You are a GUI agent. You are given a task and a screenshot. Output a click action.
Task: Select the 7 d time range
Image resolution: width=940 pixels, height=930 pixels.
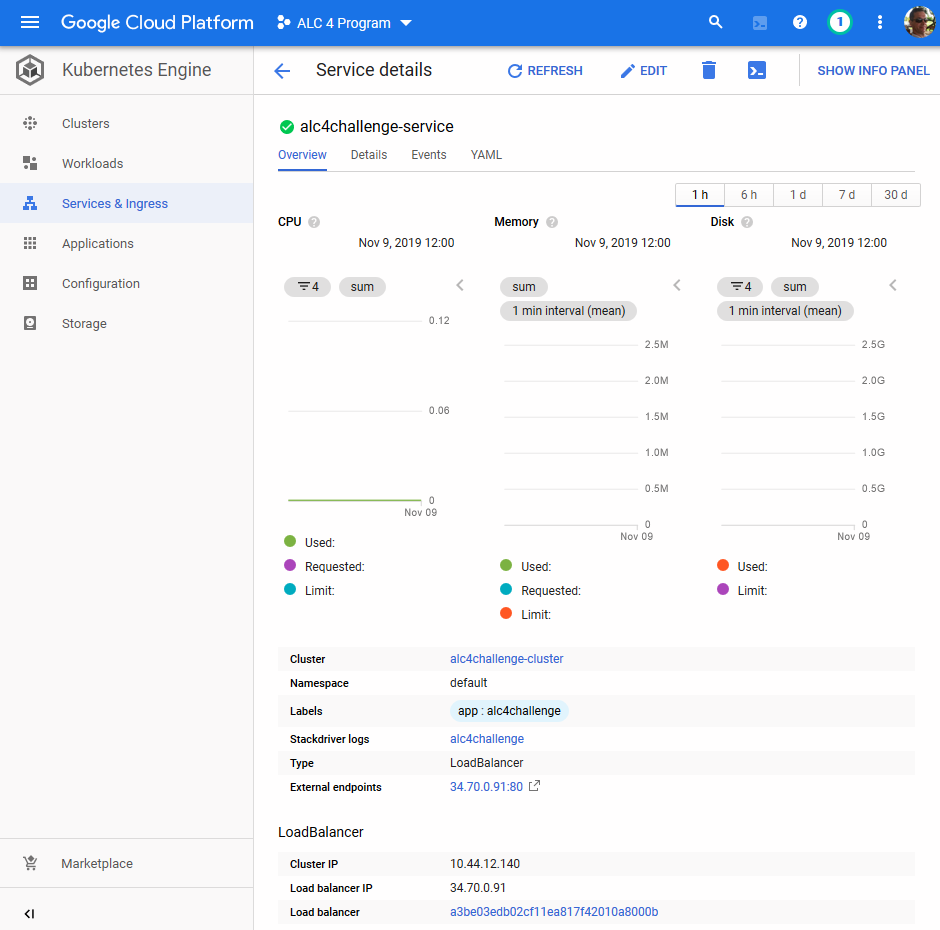[x=846, y=195]
